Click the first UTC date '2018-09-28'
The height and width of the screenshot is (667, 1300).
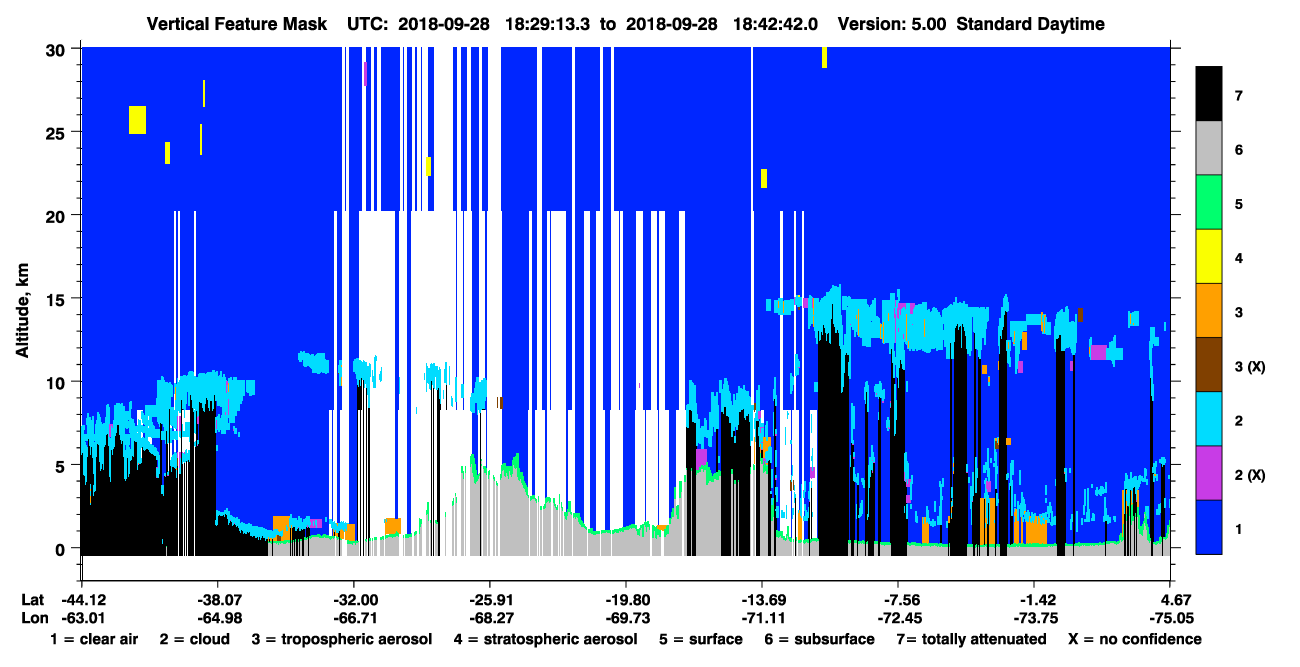pos(444,23)
